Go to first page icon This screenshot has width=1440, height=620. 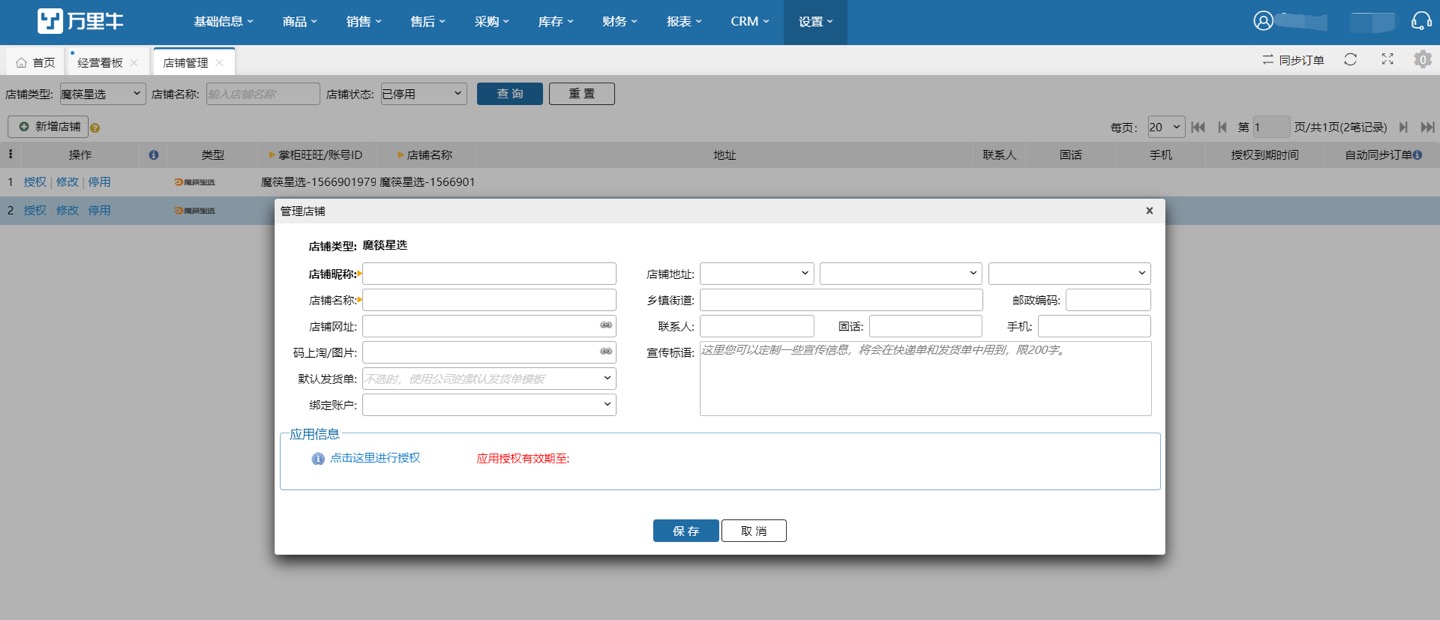click(1198, 127)
